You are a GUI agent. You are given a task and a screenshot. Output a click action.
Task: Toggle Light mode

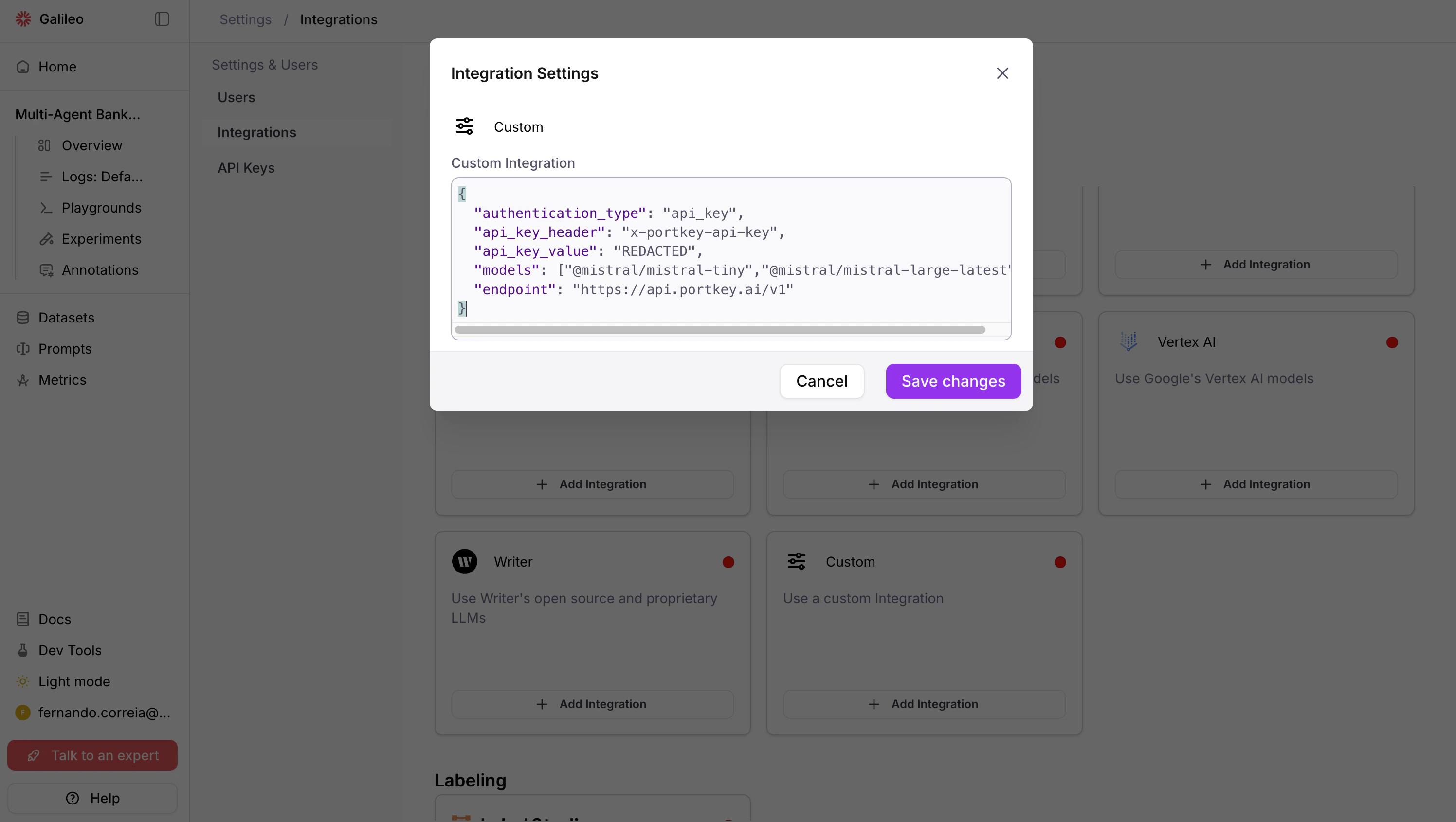point(22,681)
